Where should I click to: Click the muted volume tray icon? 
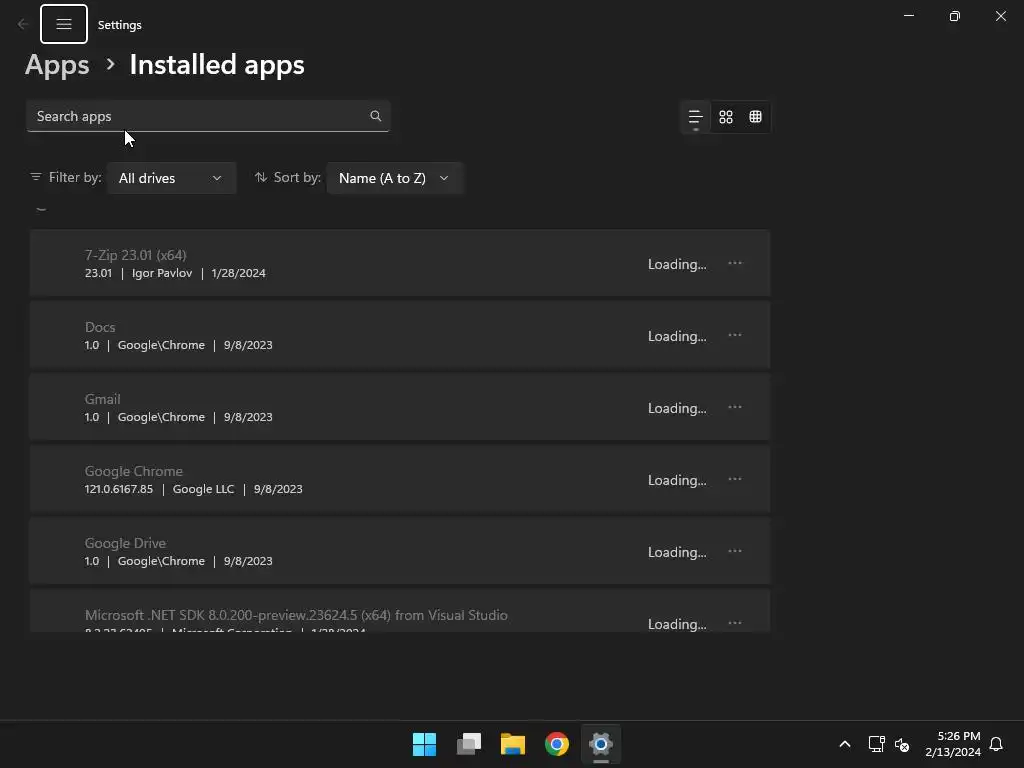pos(902,744)
